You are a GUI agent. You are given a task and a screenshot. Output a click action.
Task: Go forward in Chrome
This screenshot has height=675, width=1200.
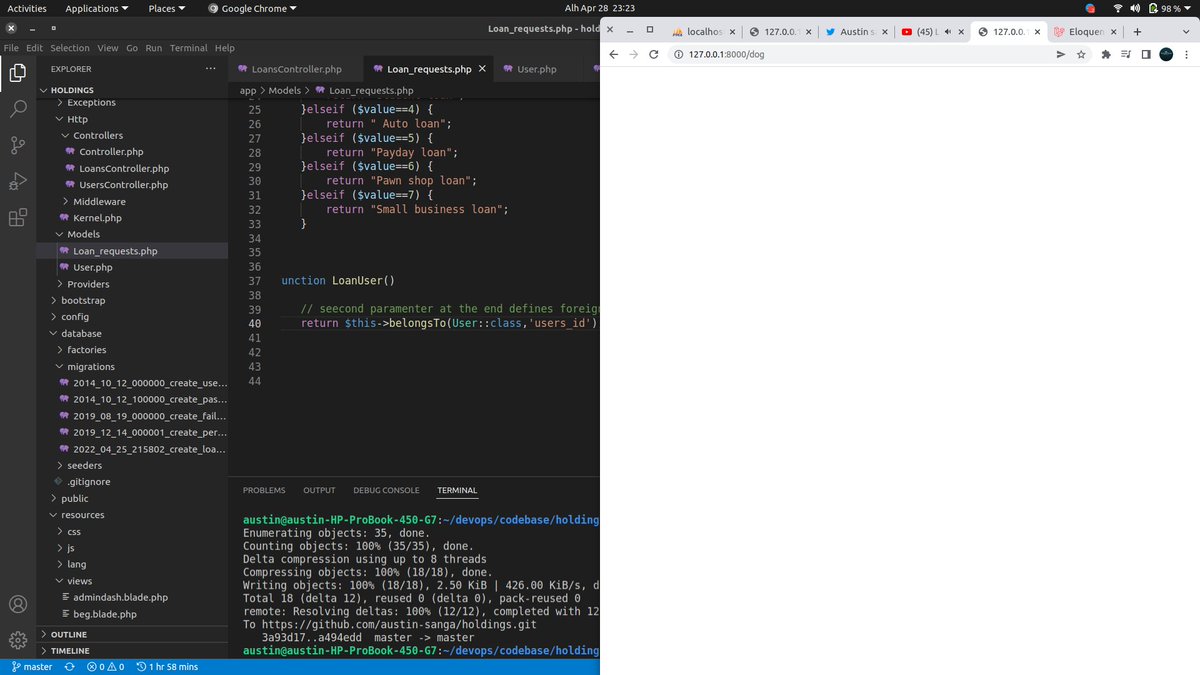tap(633, 55)
